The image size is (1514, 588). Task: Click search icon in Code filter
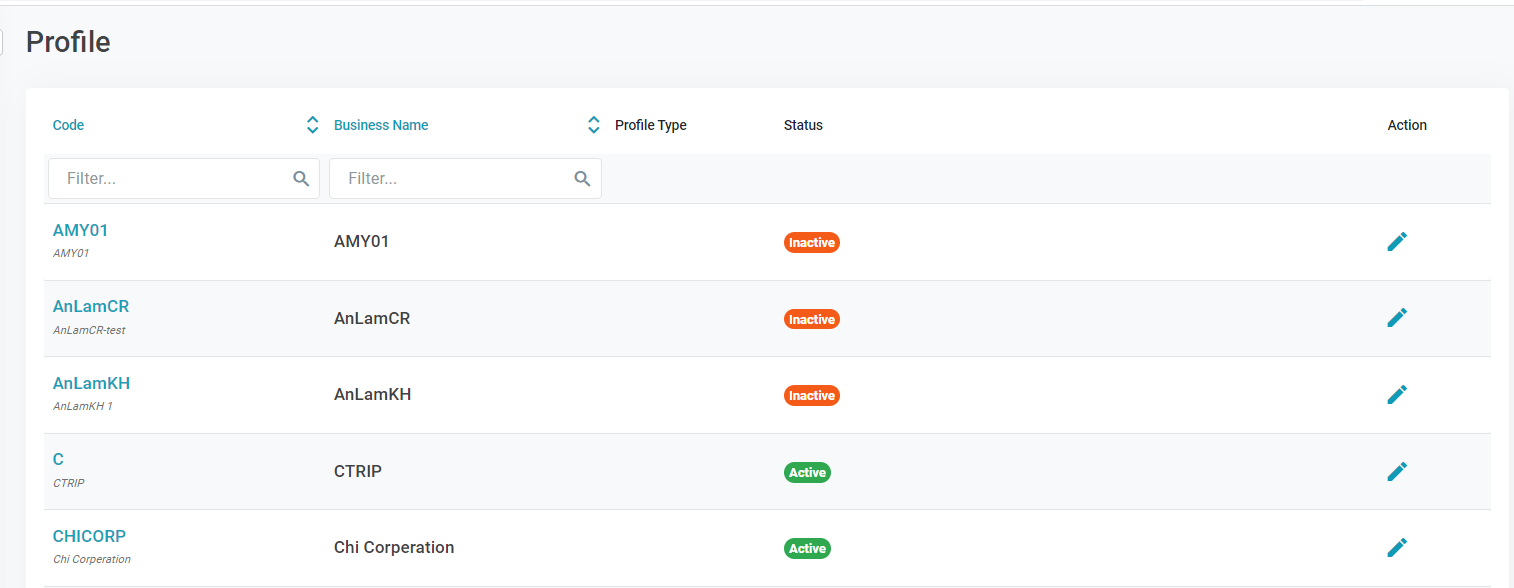point(301,179)
